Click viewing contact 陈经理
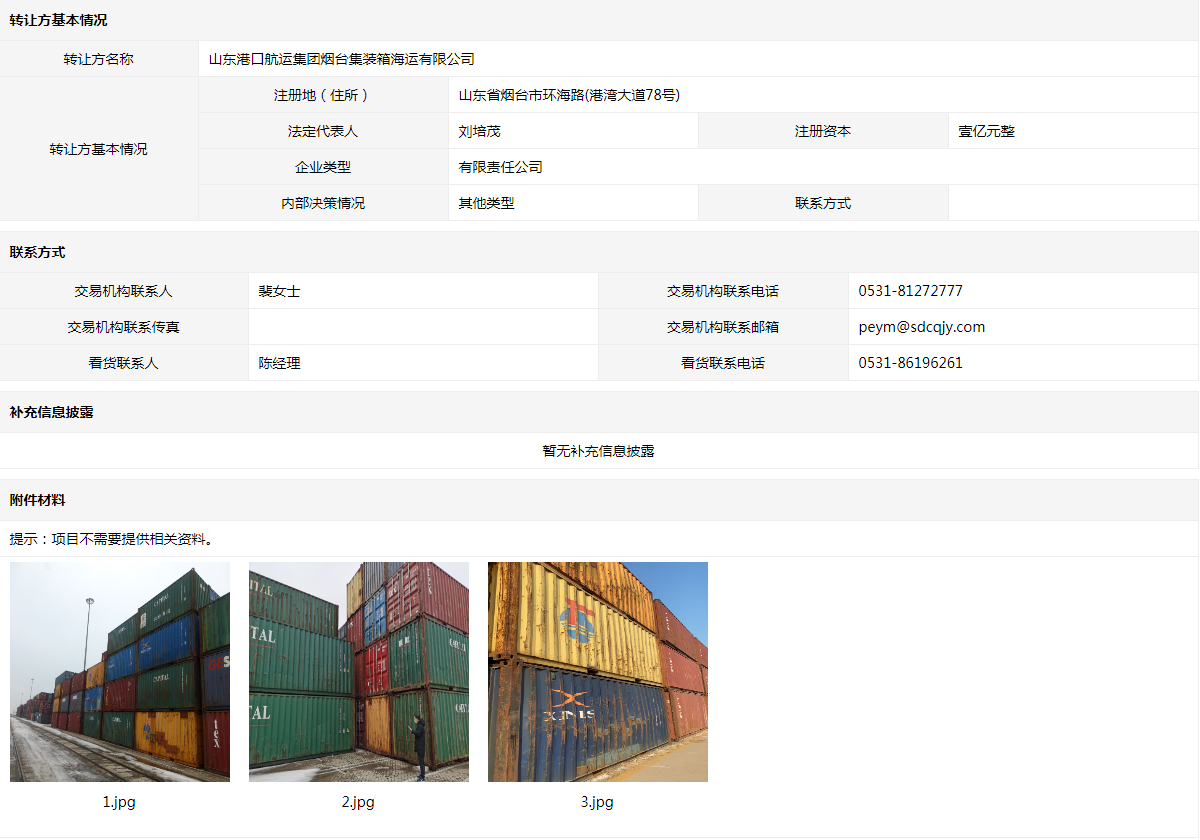 [x=280, y=363]
